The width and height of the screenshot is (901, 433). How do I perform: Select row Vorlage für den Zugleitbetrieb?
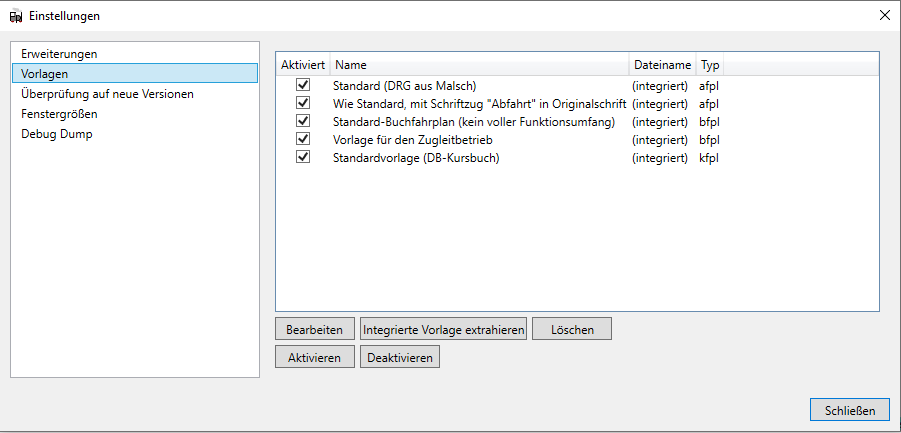click(x=577, y=140)
